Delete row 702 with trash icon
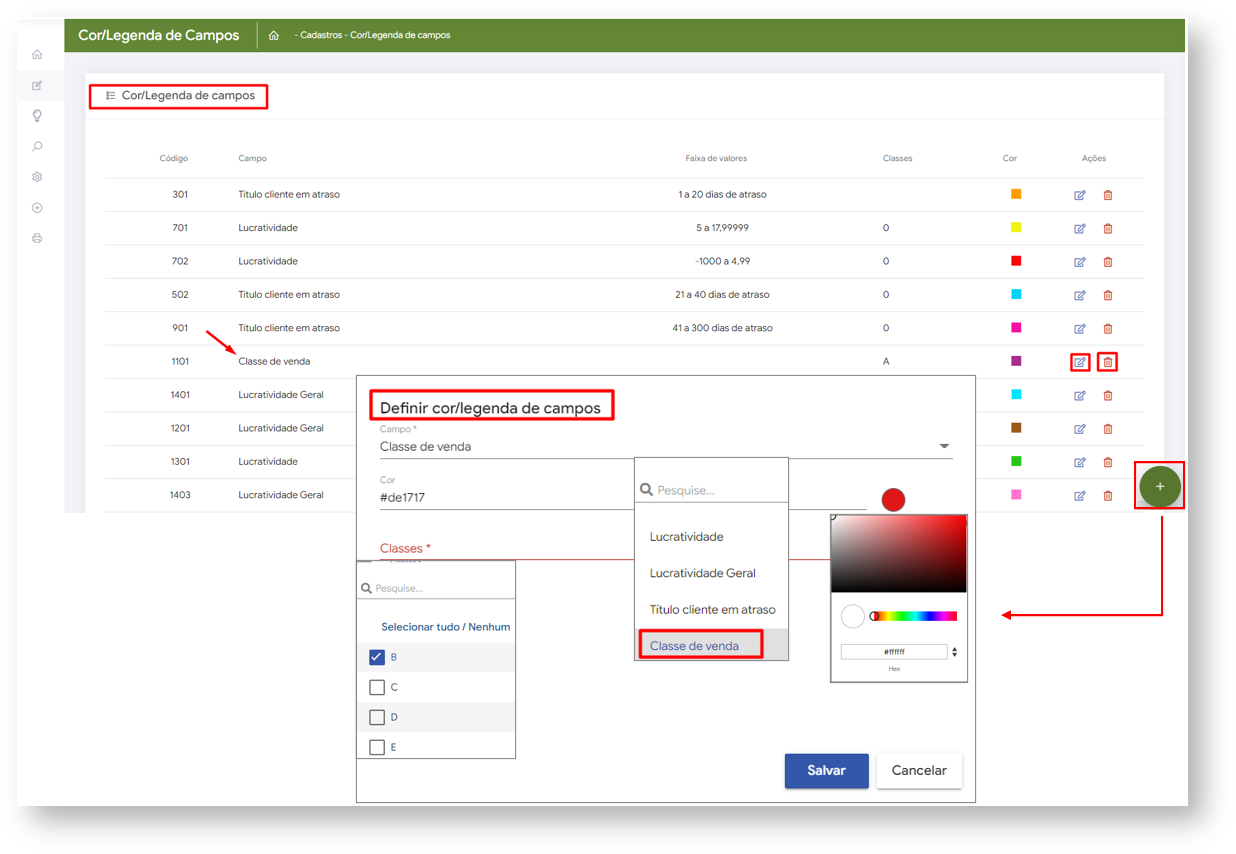 pos(1108,262)
